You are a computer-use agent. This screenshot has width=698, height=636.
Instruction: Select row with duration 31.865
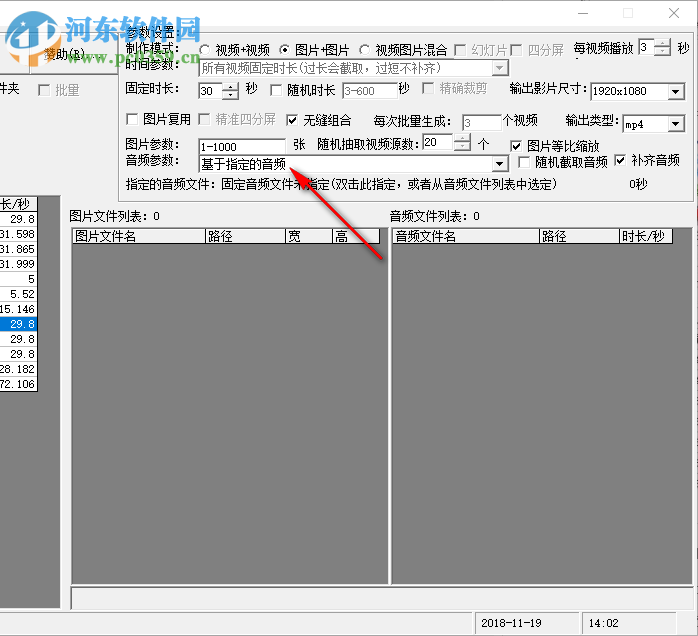(18, 249)
